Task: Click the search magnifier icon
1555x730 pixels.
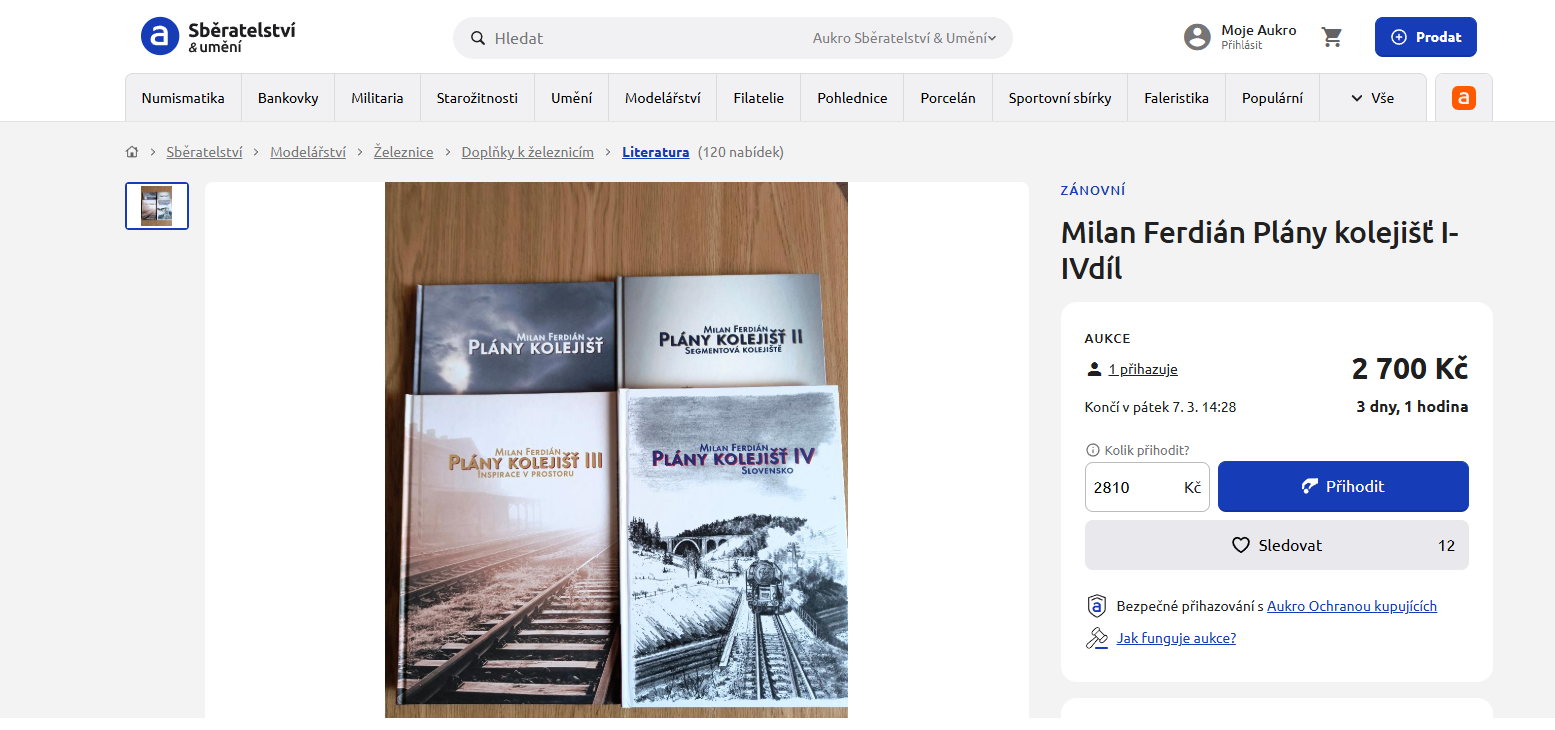Action: pos(478,38)
